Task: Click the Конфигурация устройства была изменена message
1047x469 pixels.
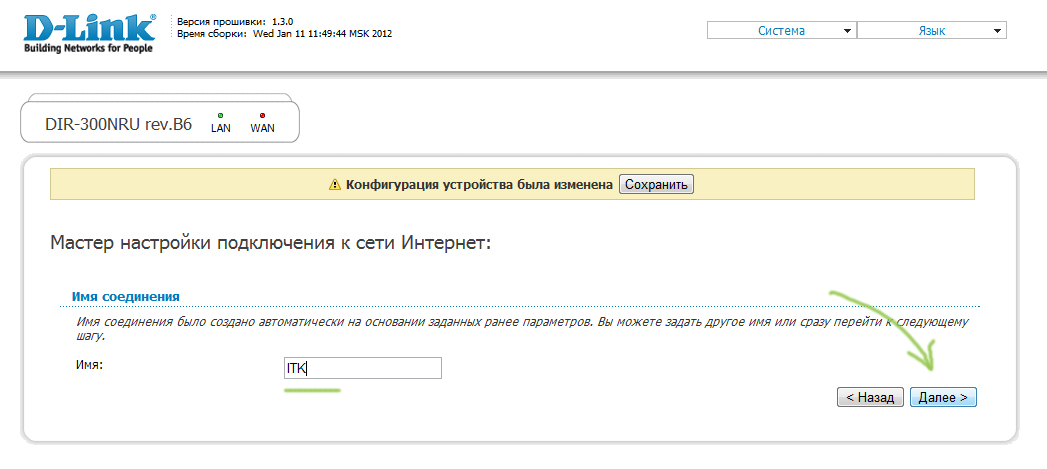Action: point(479,185)
